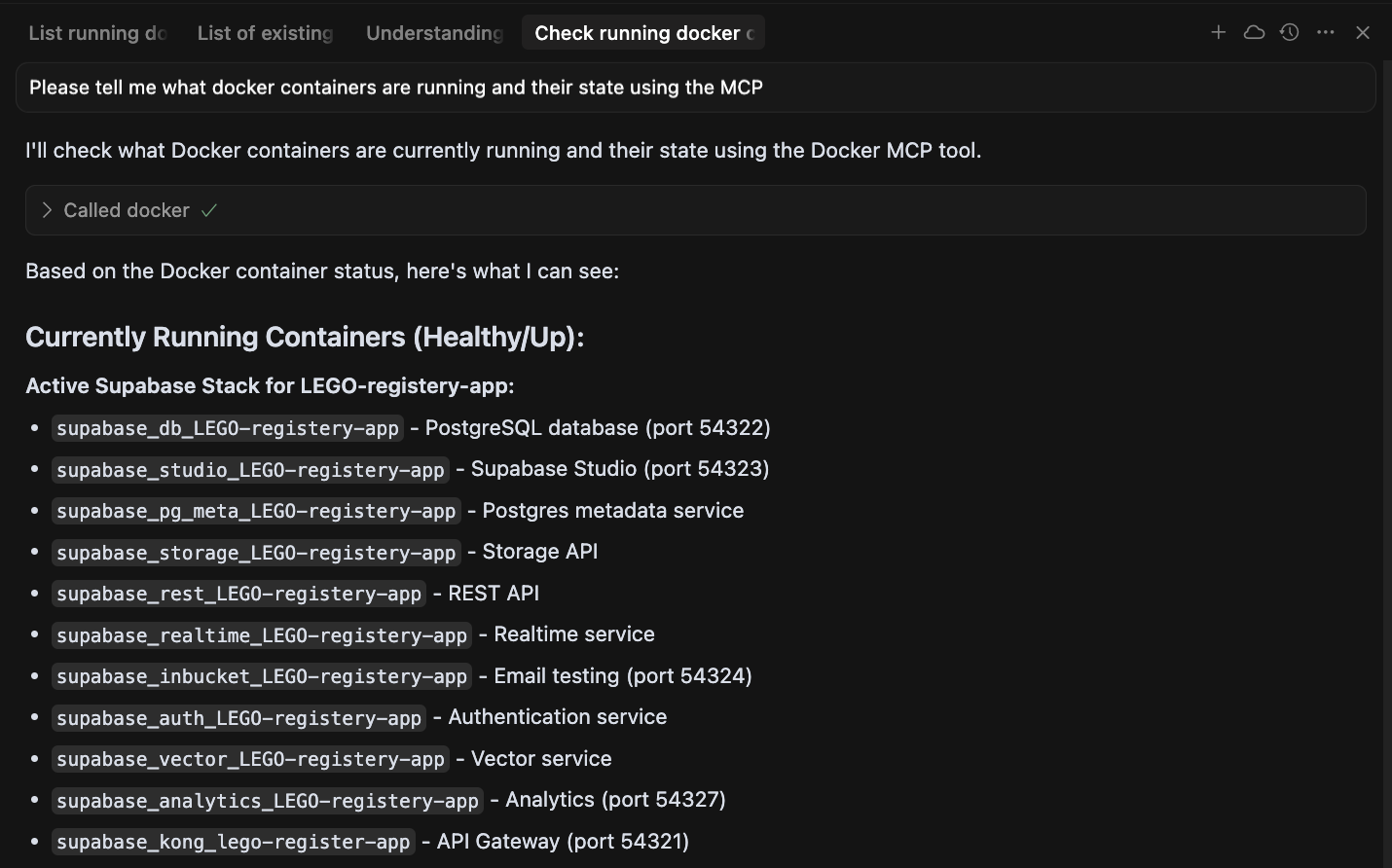1392x868 pixels.
Task: Select the Check running docker tab
Action: coord(642,32)
